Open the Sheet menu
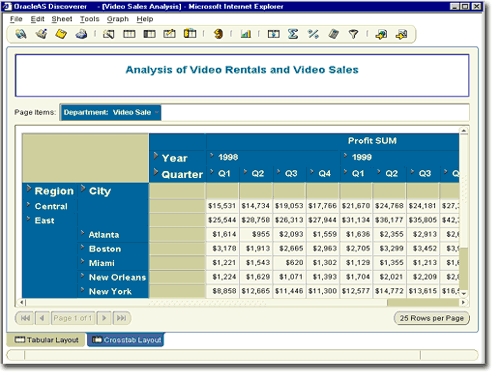Screen dimensions: 498x375 [62, 19]
